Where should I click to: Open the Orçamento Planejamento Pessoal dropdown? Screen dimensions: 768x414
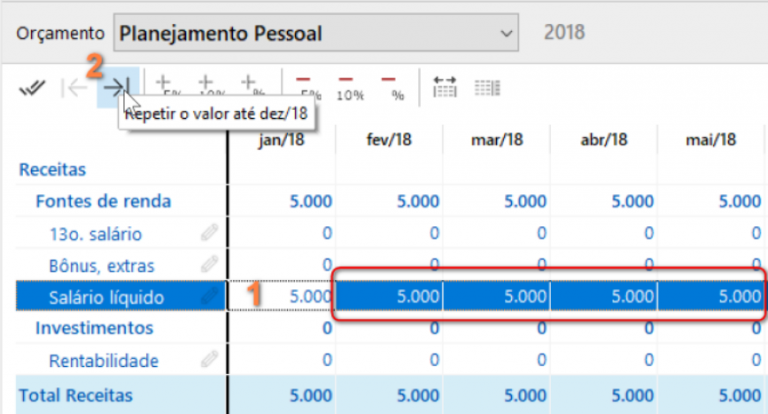tap(317, 34)
